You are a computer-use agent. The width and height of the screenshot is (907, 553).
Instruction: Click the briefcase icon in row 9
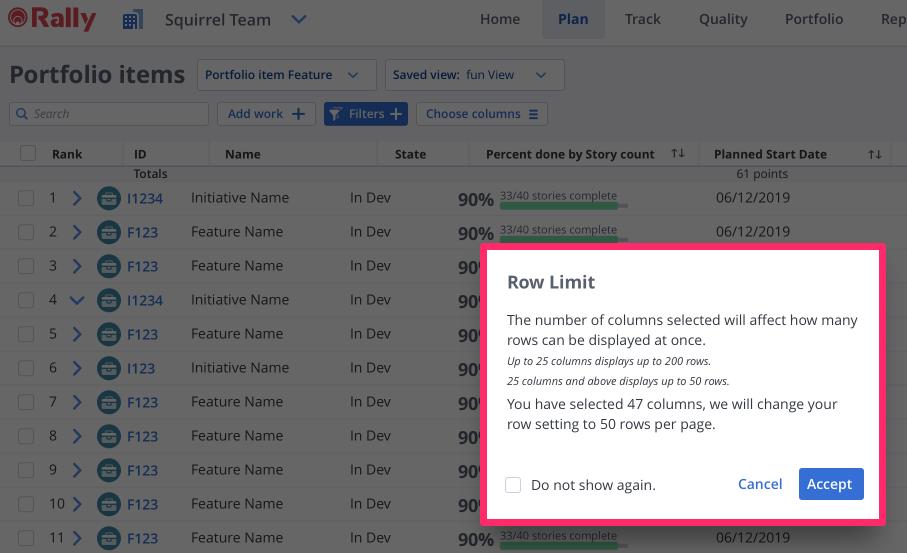pos(109,470)
